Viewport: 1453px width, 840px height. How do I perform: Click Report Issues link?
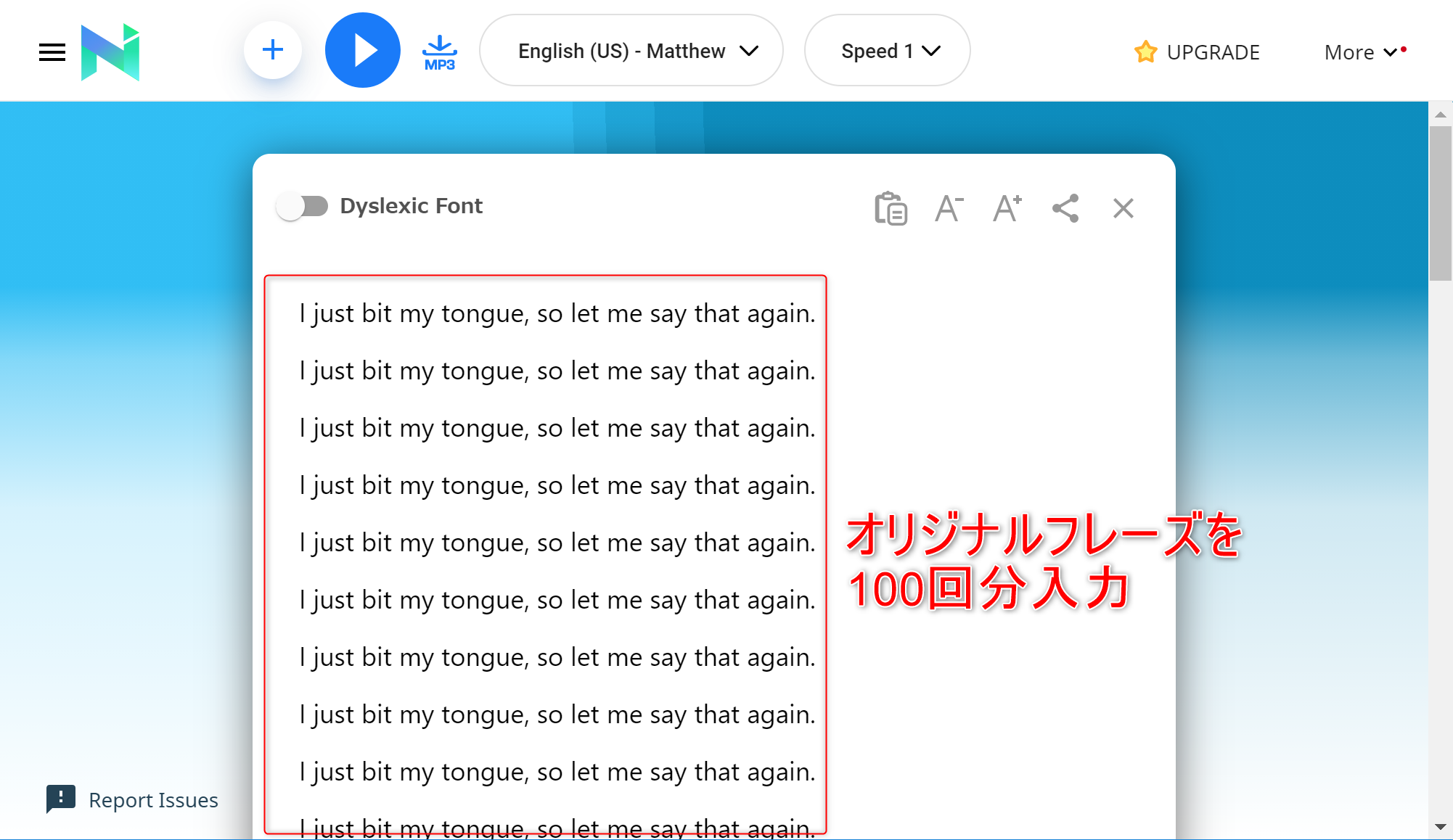(153, 800)
